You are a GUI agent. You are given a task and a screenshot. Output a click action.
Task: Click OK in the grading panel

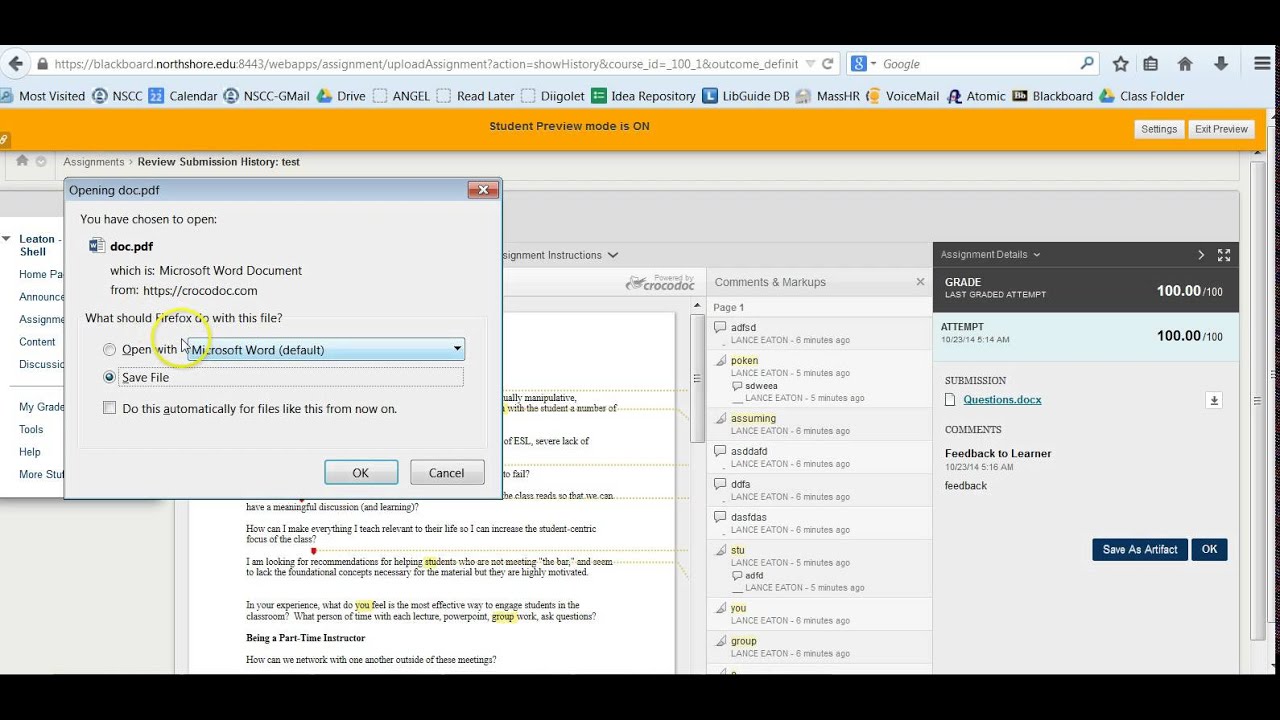1209,549
